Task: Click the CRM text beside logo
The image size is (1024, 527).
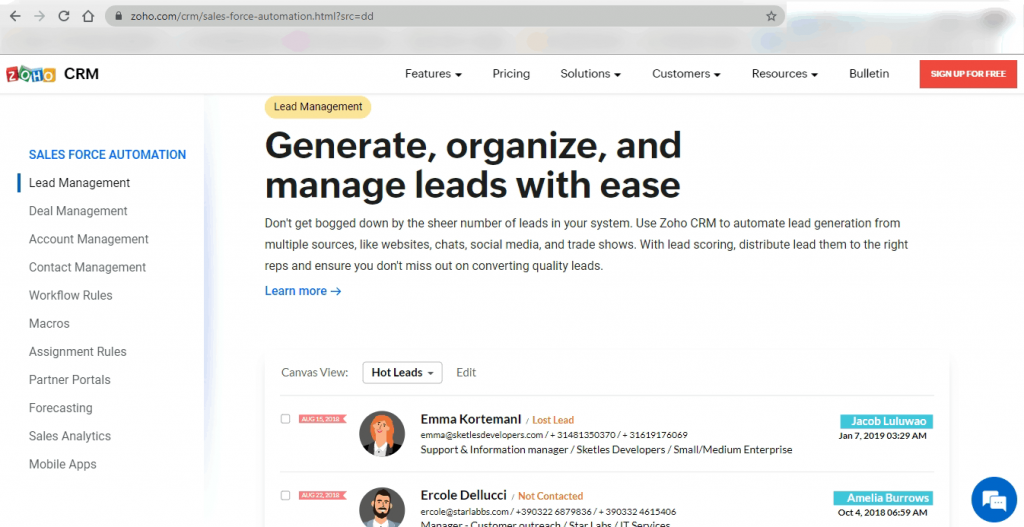Action: (x=81, y=74)
